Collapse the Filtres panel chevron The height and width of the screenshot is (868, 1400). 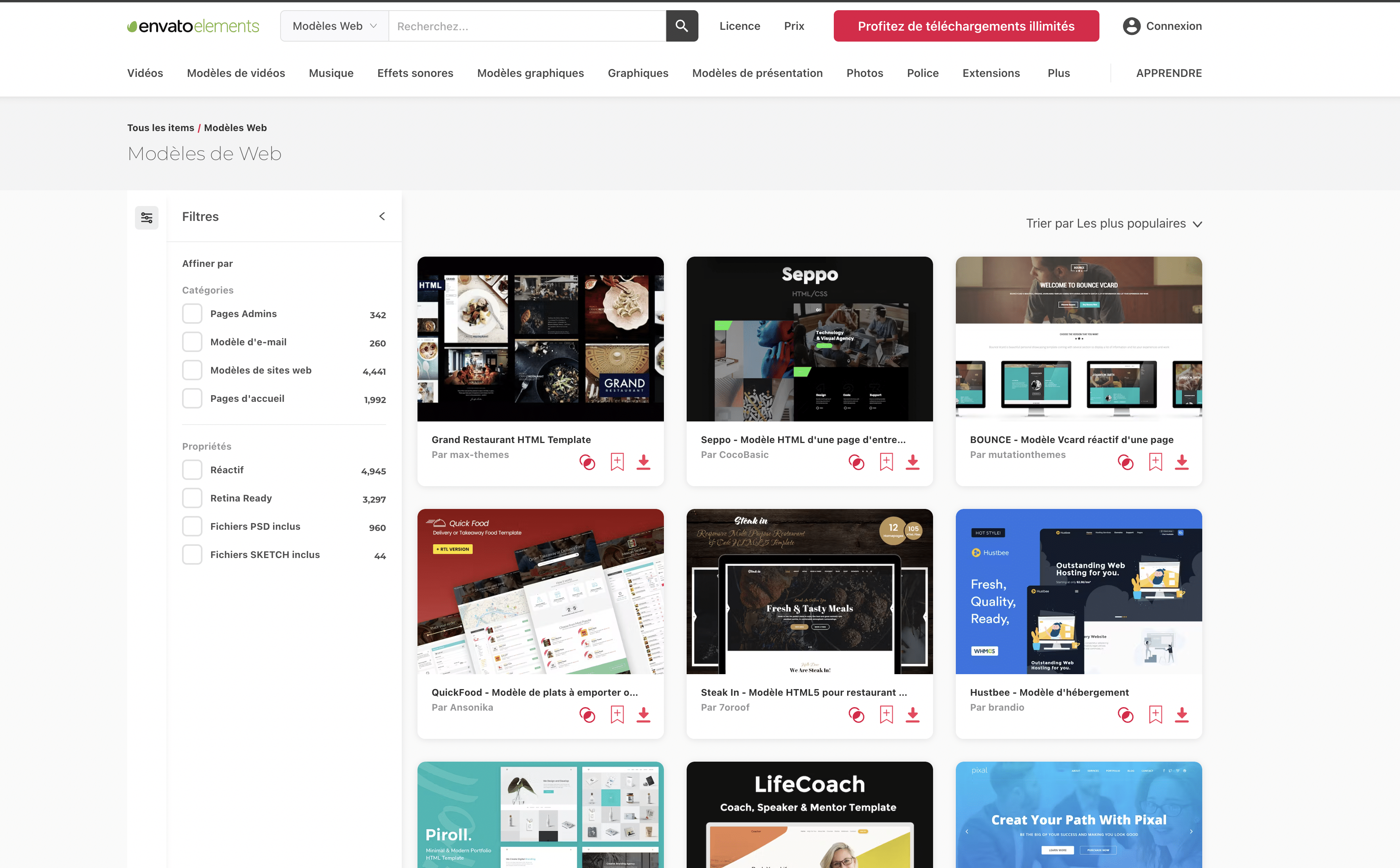pyautogui.click(x=382, y=217)
